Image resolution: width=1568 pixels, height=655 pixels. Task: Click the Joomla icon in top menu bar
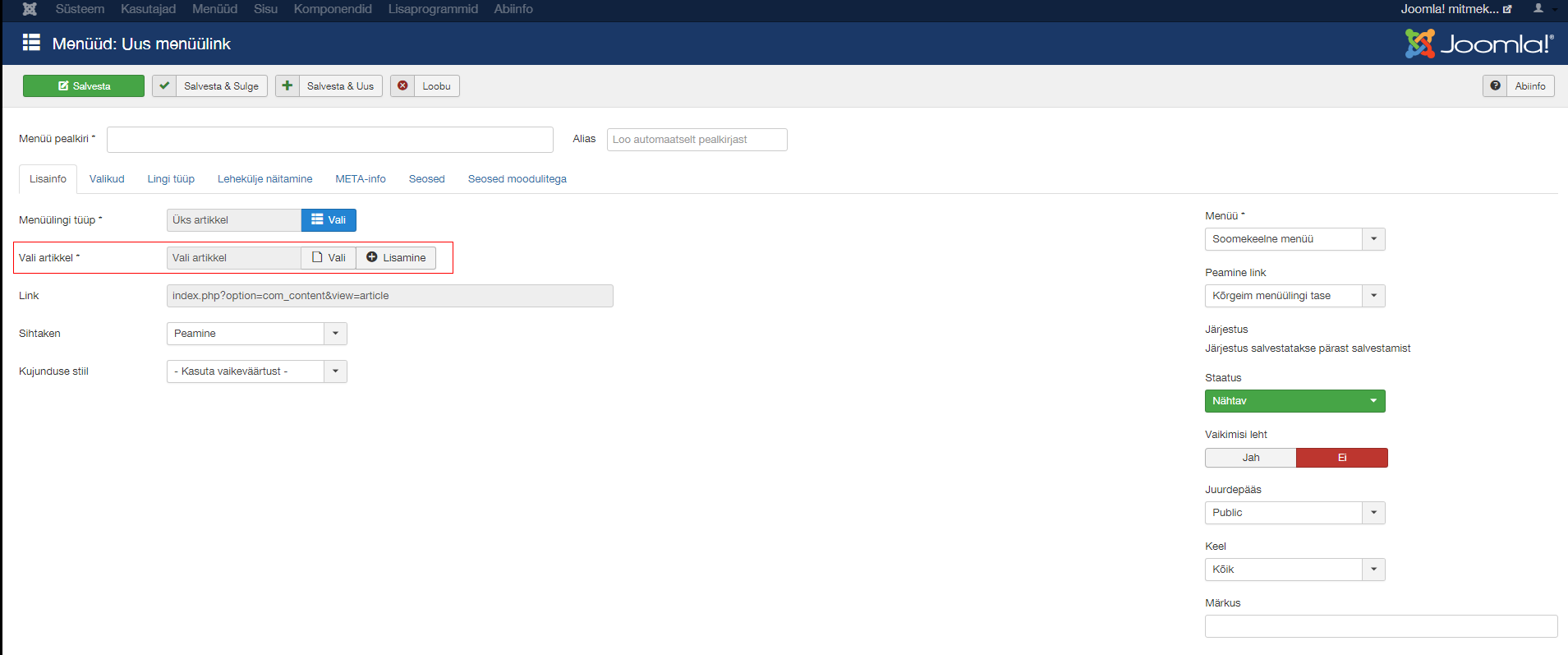pos(30,9)
